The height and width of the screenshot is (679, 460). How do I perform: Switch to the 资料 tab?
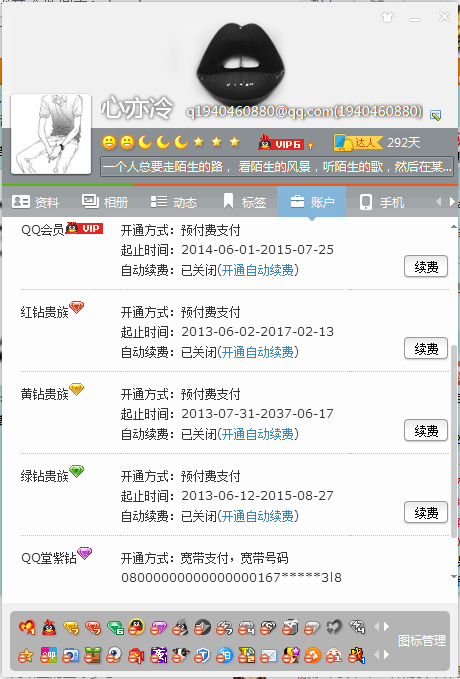pos(35,202)
